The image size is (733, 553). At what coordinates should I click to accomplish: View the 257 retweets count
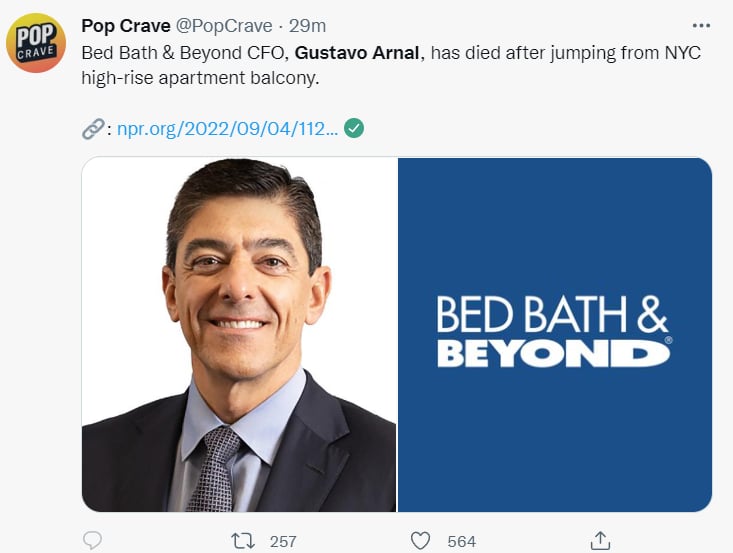tap(283, 541)
